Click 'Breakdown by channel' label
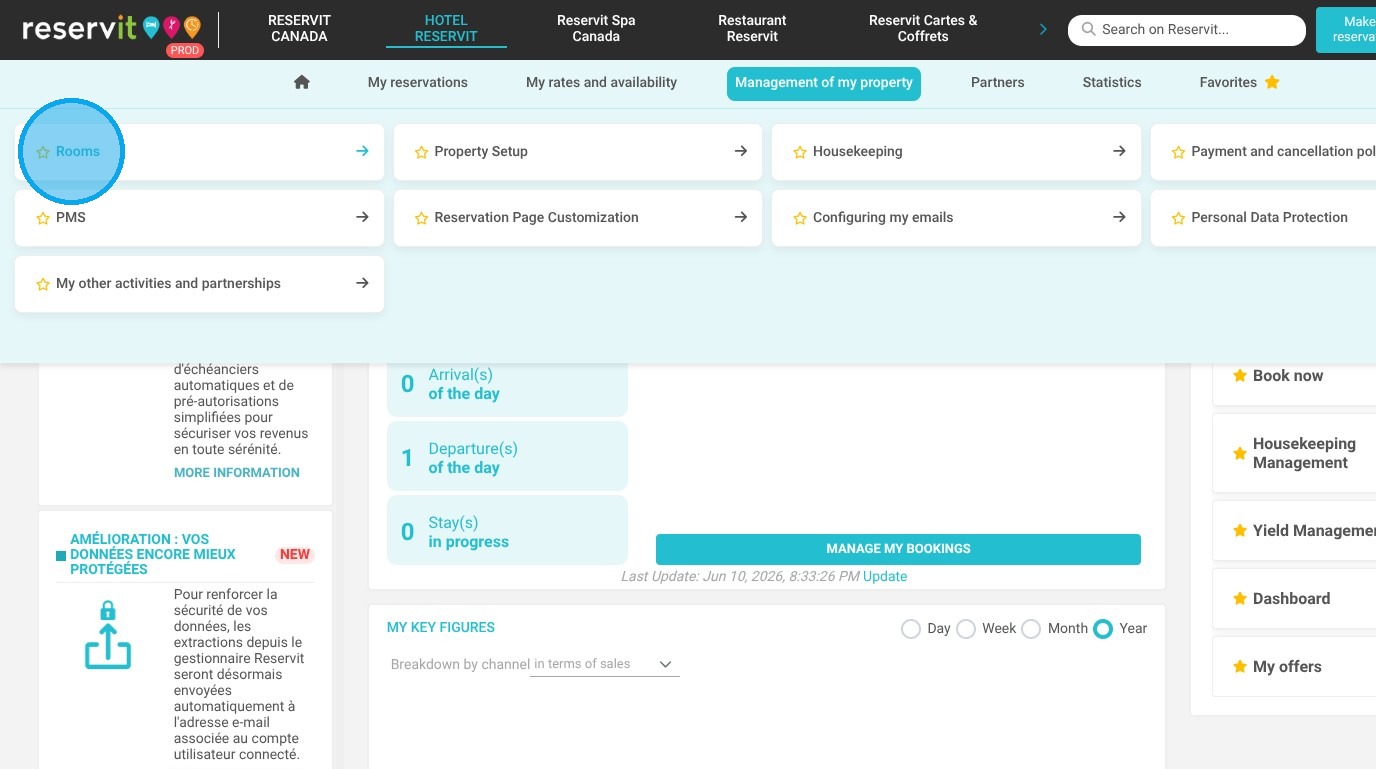The height and width of the screenshot is (769, 1376). (x=460, y=665)
